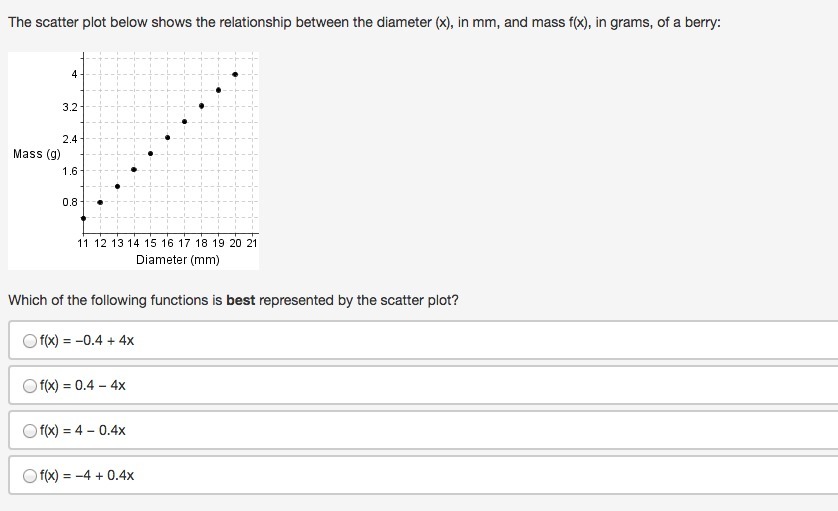Click the data point at diameter 16

tap(167, 137)
